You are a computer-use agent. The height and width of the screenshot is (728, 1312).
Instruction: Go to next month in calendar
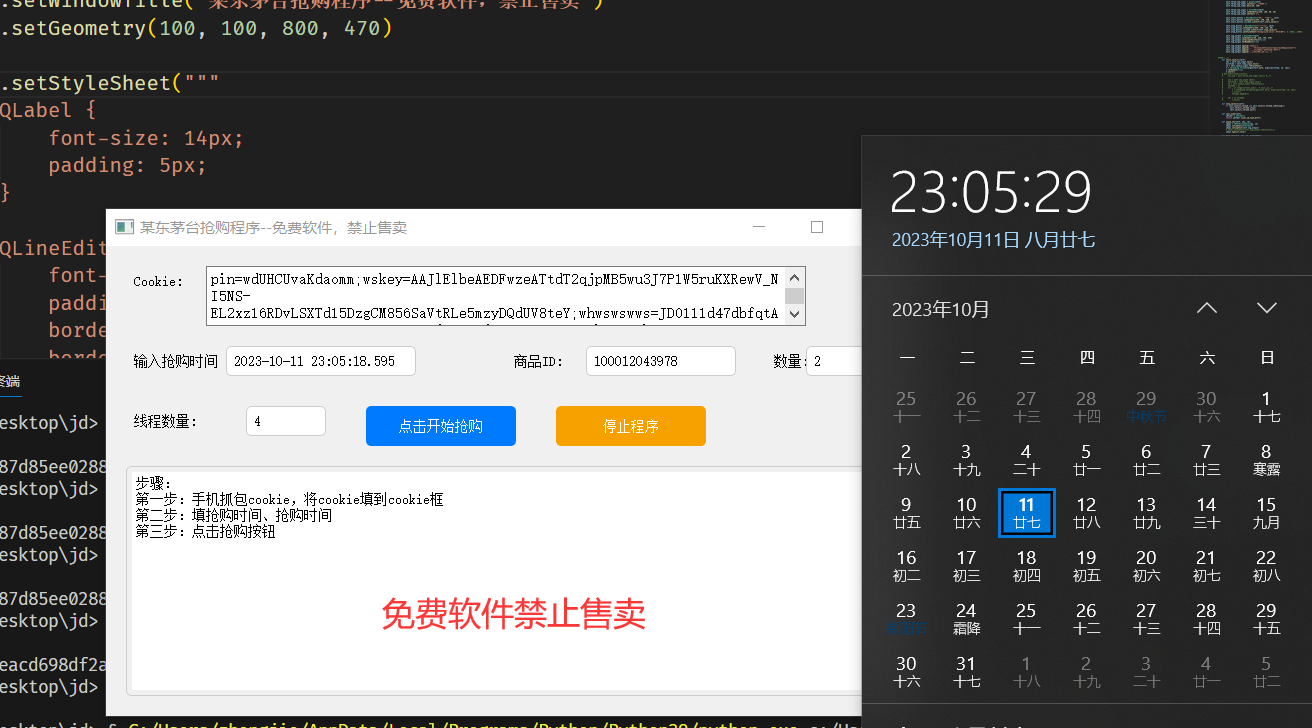(x=1267, y=308)
